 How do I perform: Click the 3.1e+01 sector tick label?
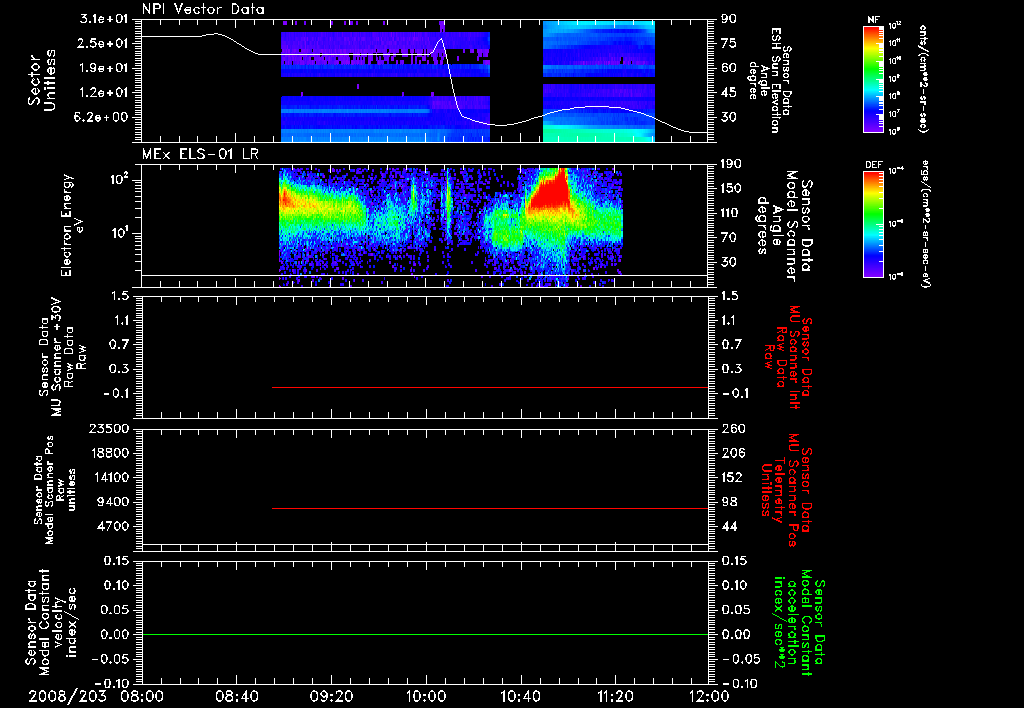(x=103, y=19)
